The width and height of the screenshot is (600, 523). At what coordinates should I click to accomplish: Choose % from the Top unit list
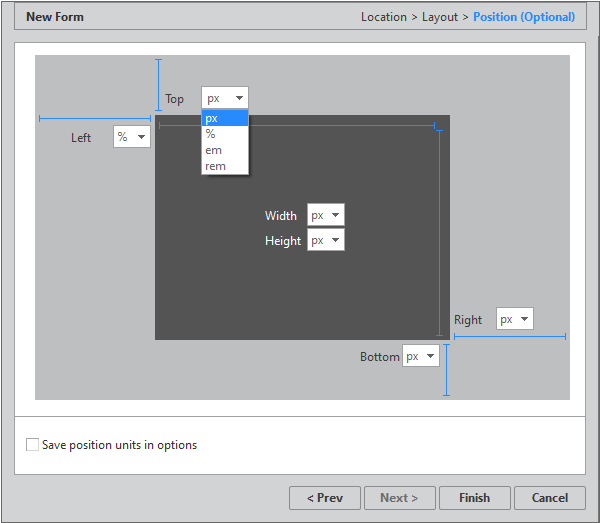point(225,134)
